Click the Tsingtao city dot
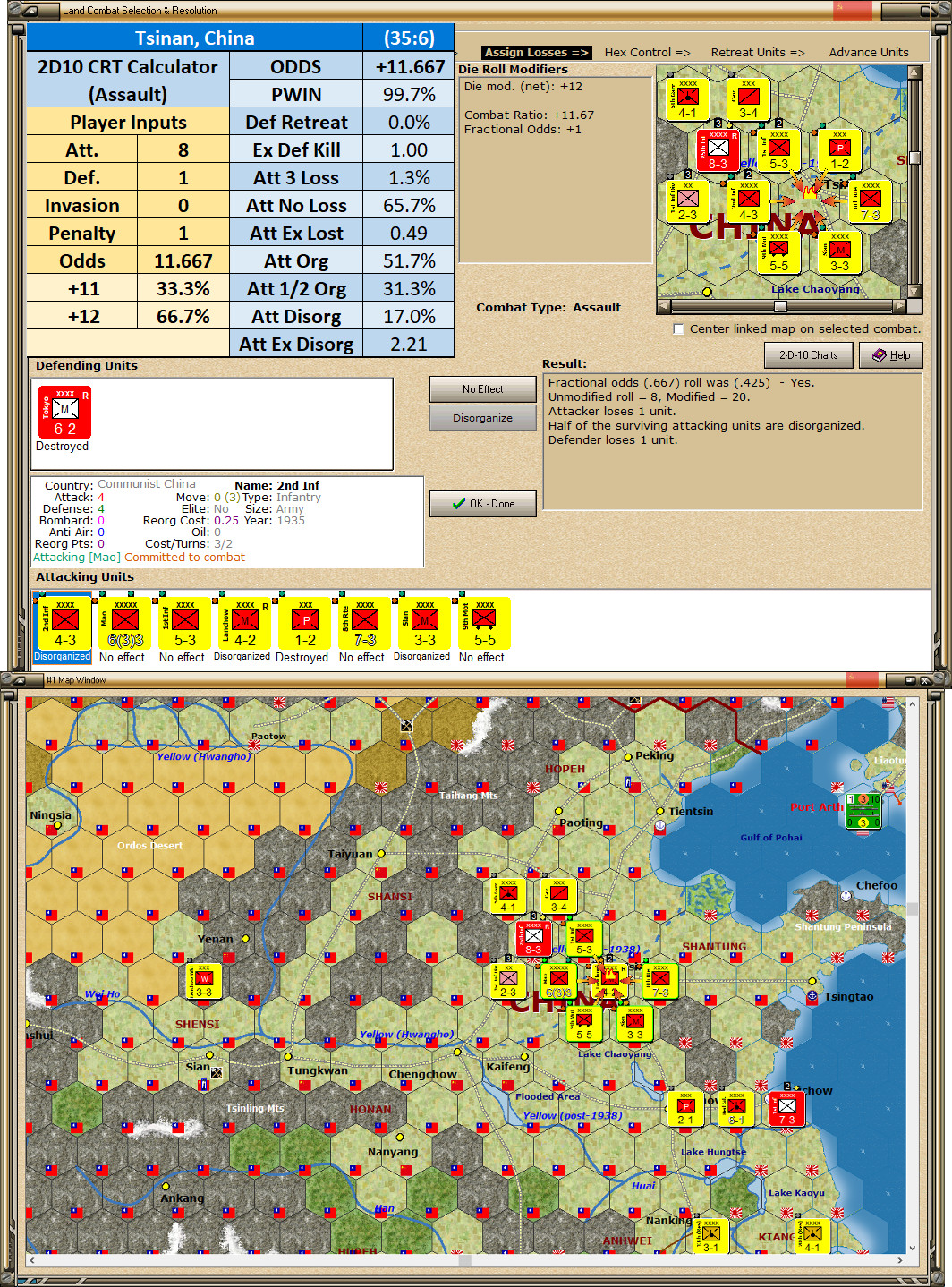This screenshot has width=952, height=1287. (x=812, y=982)
